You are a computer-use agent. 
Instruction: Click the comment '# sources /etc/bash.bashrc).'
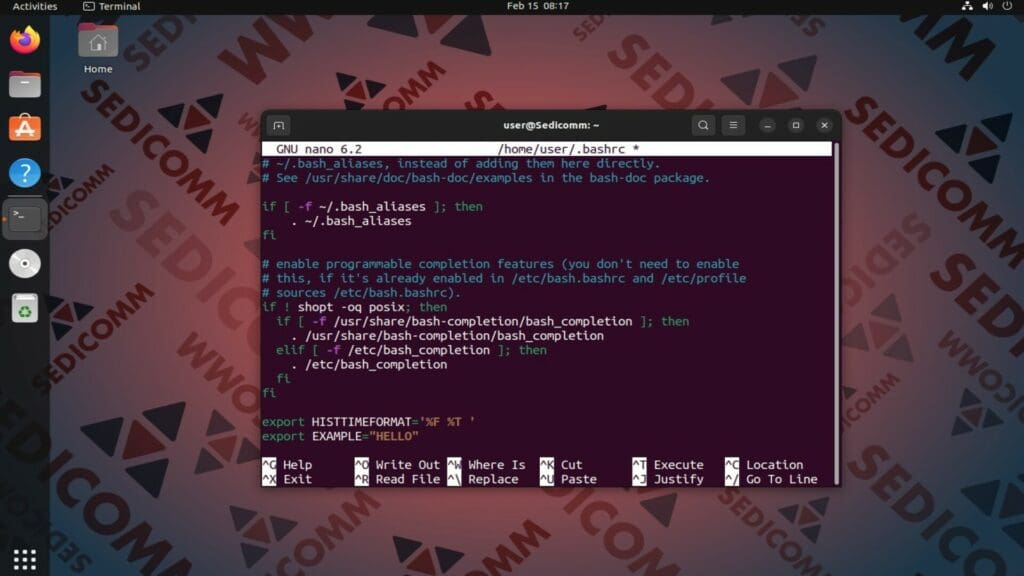click(x=362, y=293)
